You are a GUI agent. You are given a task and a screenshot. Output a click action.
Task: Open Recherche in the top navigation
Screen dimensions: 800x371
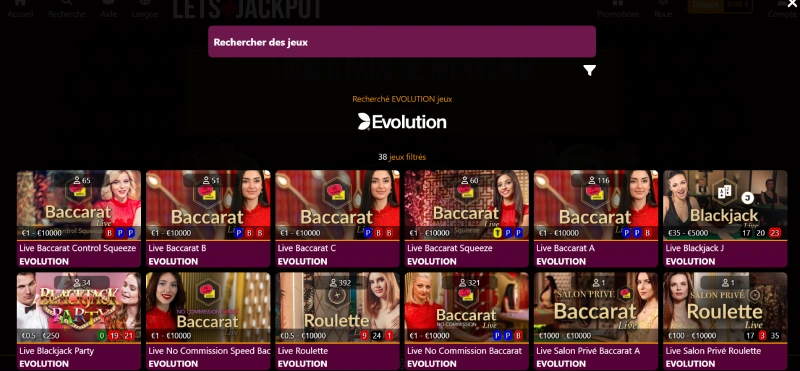[67, 9]
